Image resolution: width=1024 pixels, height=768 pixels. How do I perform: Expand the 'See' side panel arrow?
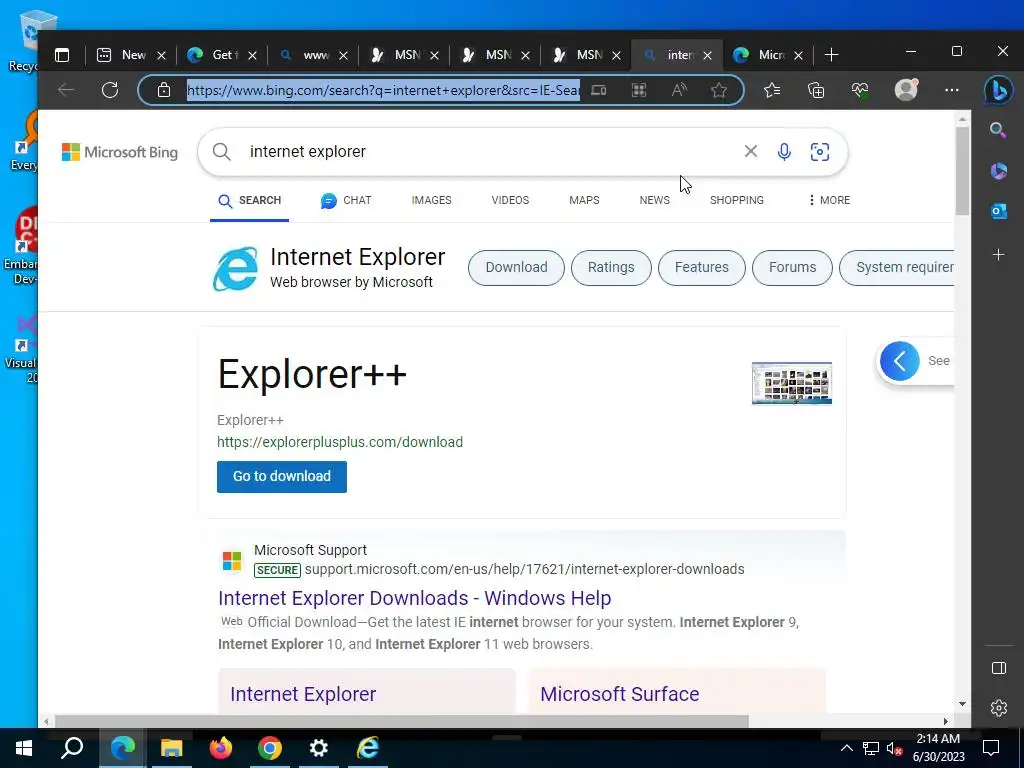click(899, 361)
